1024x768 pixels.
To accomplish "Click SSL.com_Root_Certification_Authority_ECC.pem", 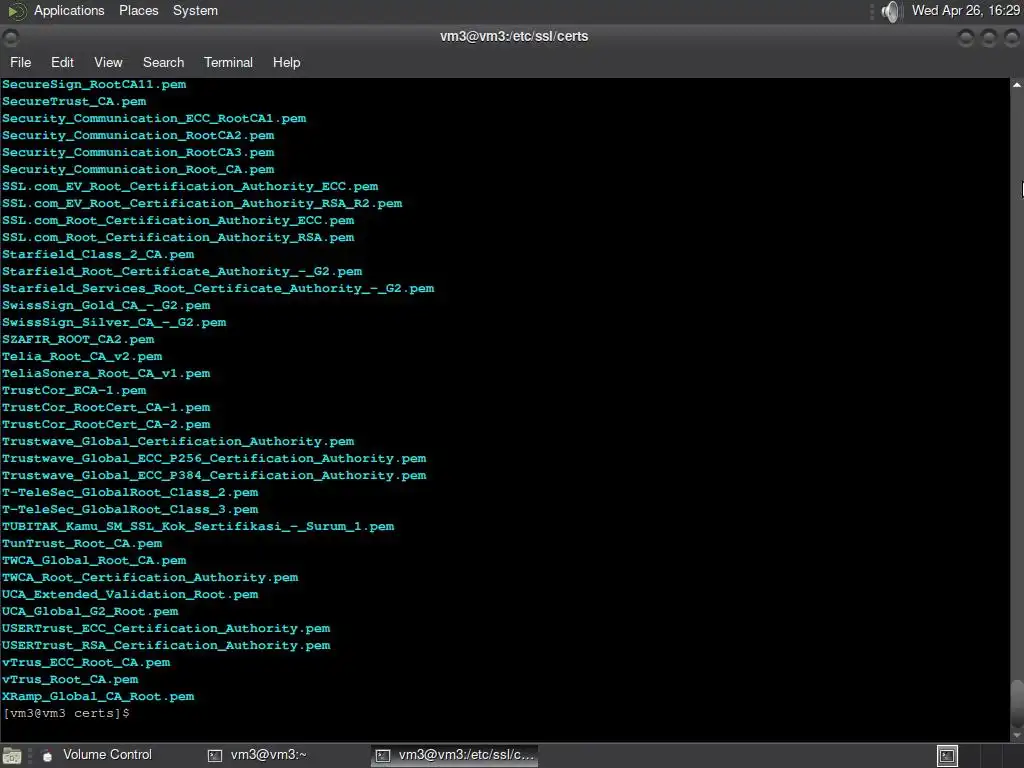I will click(178, 220).
